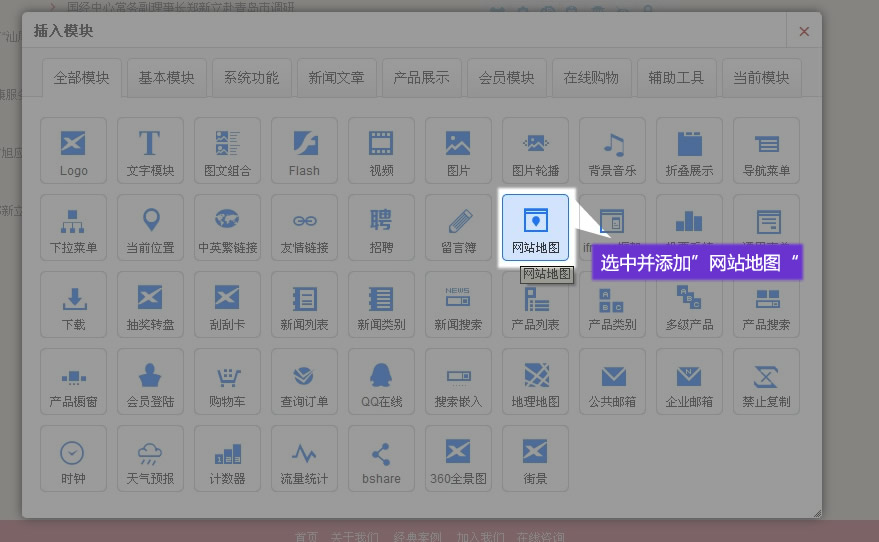Pick the 图片轮播 image carousel module
The height and width of the screenshot is (542, 879).
[x=535, y=150]
